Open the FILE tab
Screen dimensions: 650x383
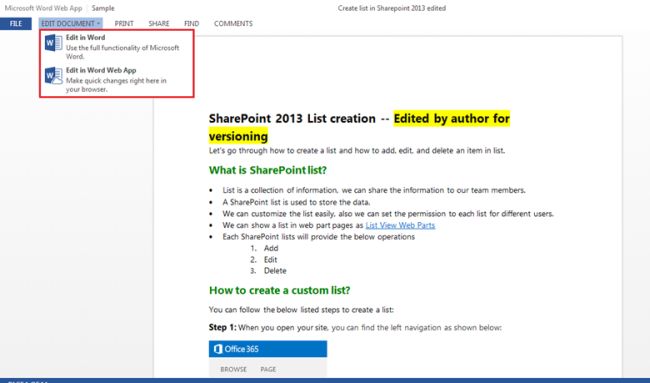click(16, 24)
